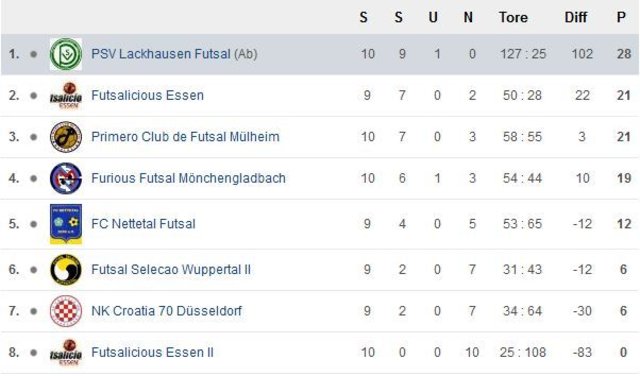Open Futsal Selecao Wuppertal II link
Screen dimensions: 640x376
(171, 270)
